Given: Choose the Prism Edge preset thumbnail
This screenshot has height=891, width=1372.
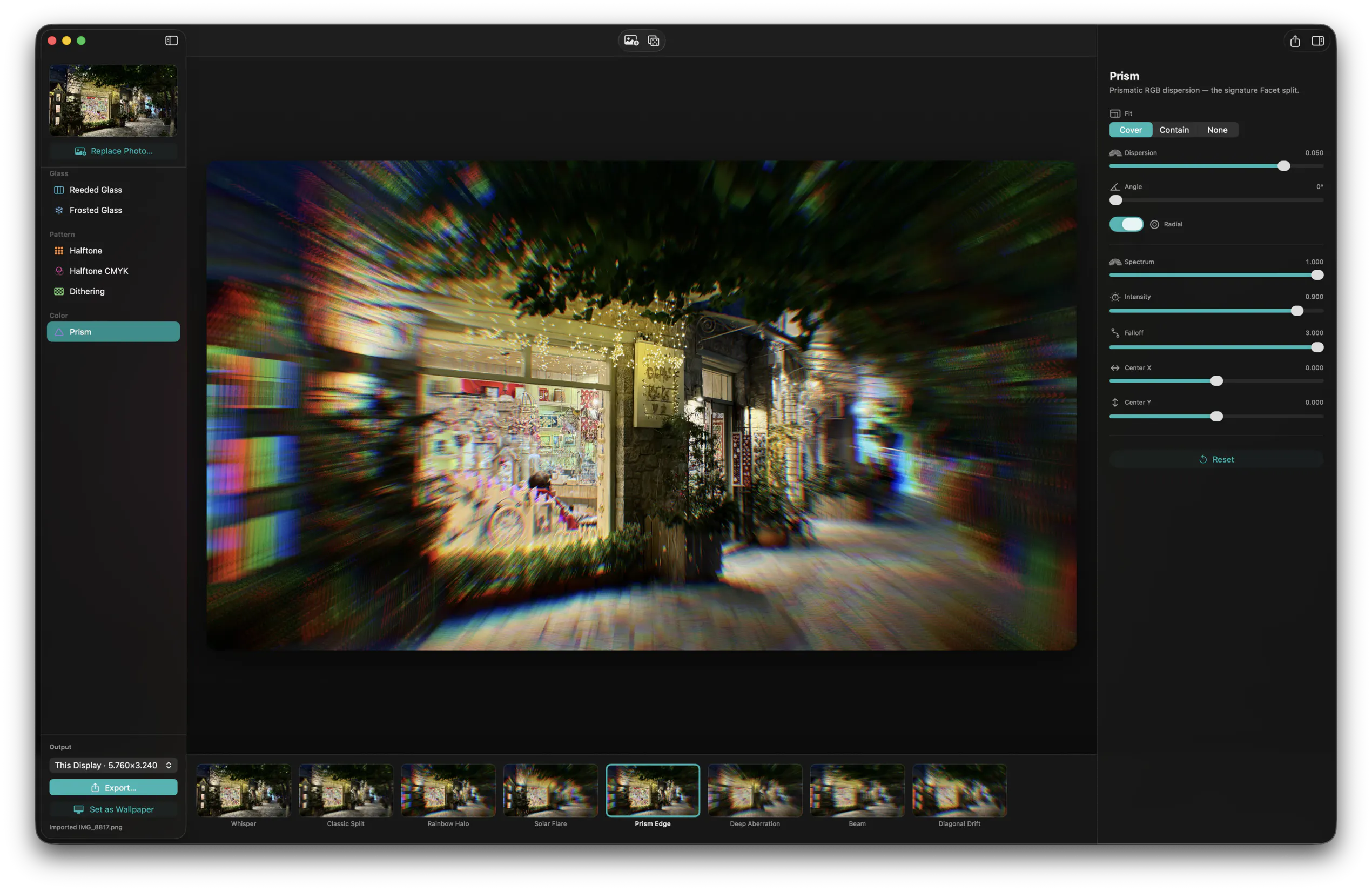Looking at the screenshot, I should coord(653,790).
